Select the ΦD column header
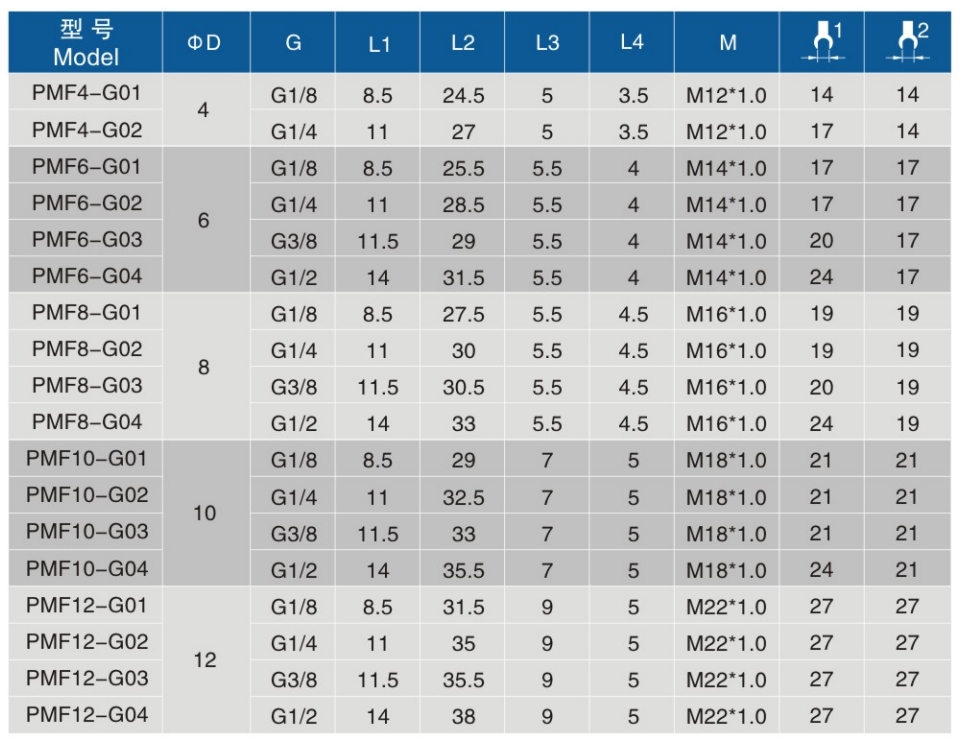Viewport: 968px width, 748px height. 204,42
